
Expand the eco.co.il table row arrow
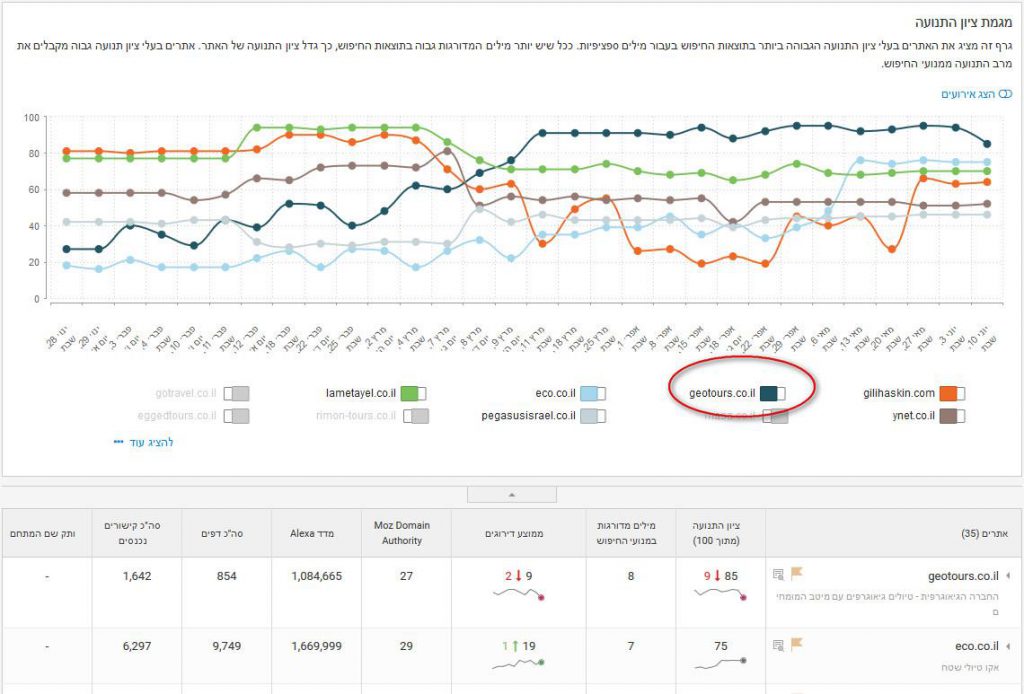(1008, 646)
